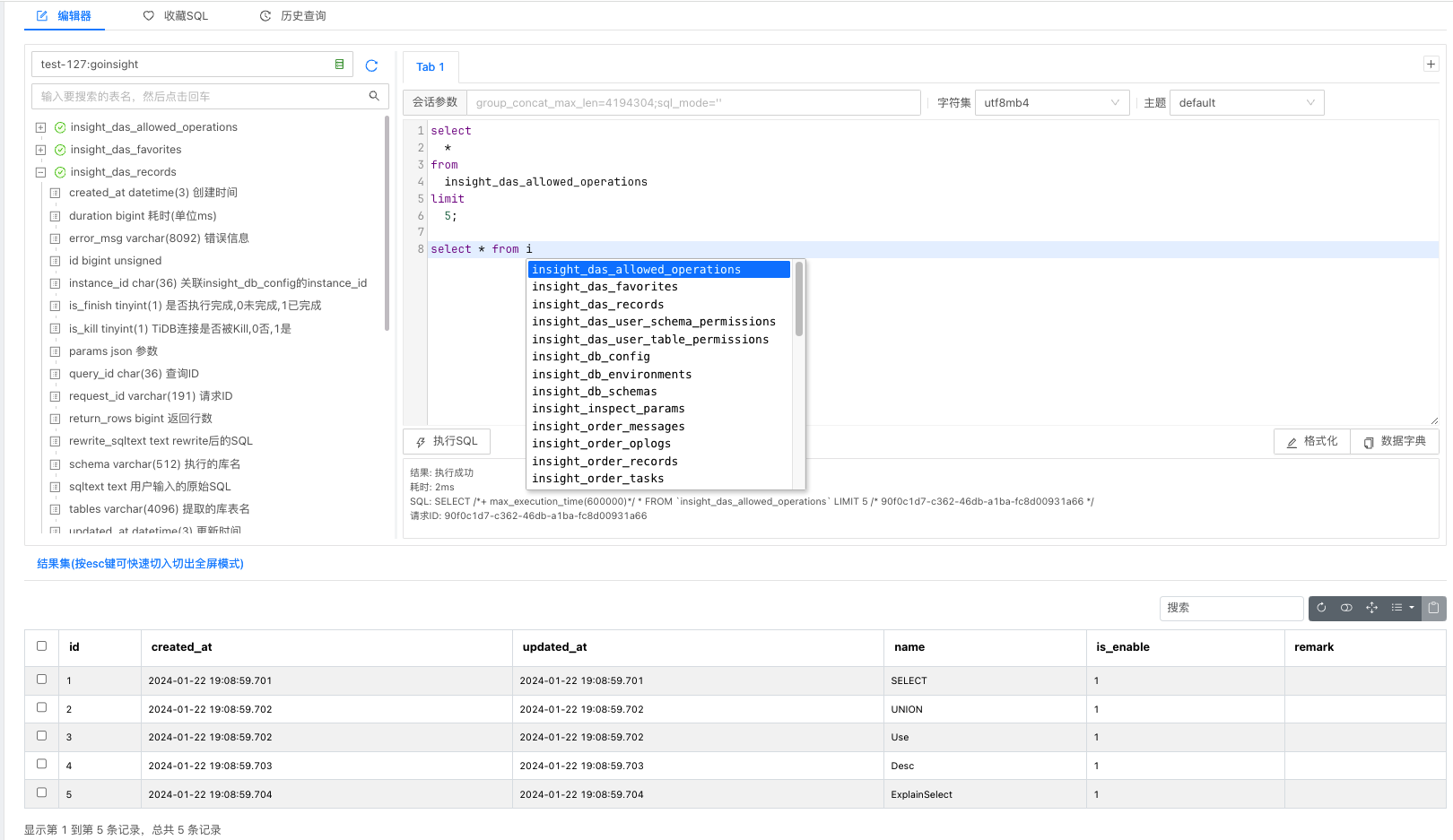This screenshot has width=1453, height=840.
Task: Sort results by name column header
Action: (985, 647)
